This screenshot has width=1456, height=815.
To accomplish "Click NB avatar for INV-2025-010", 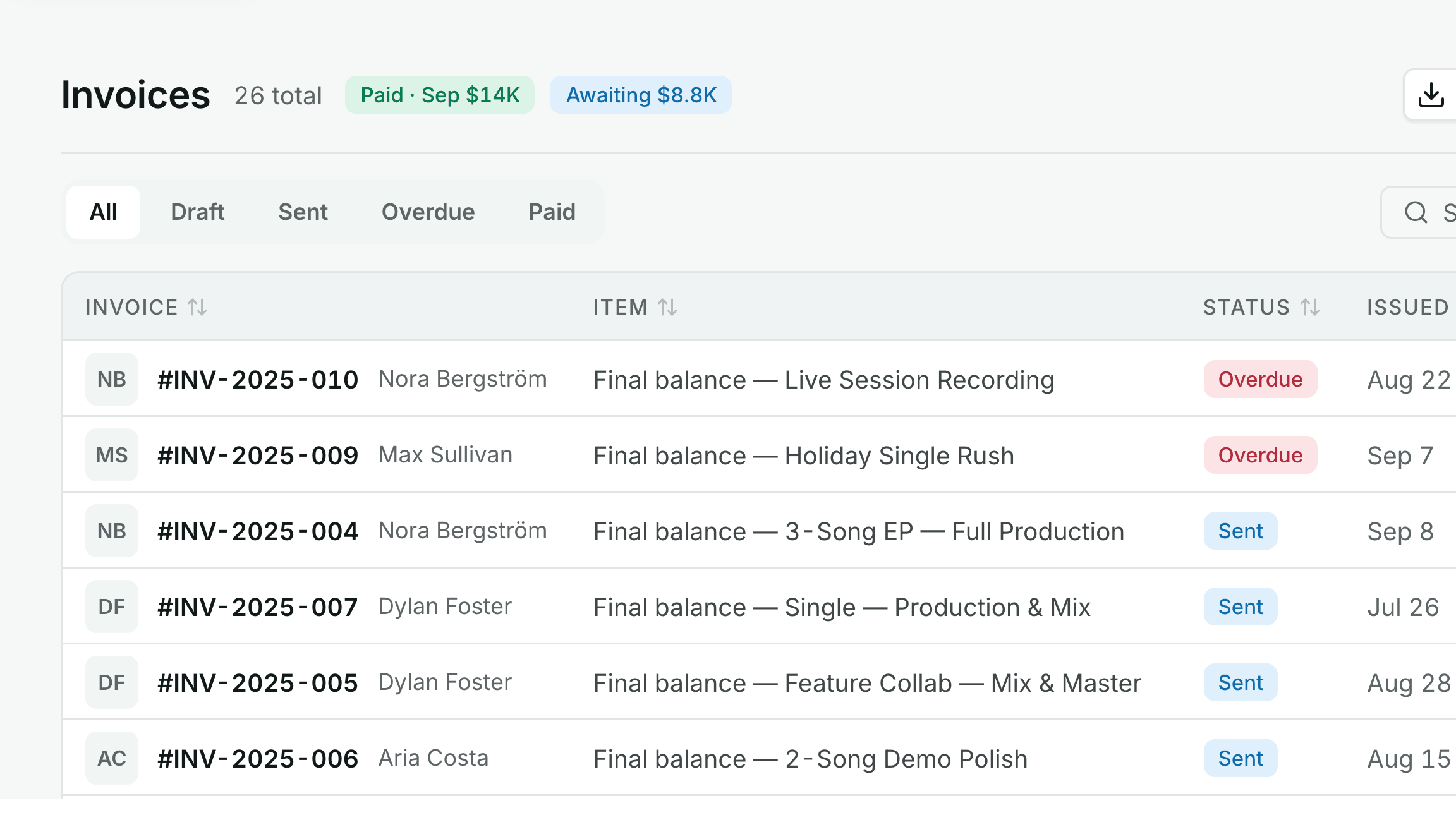I will coord(112,379).
